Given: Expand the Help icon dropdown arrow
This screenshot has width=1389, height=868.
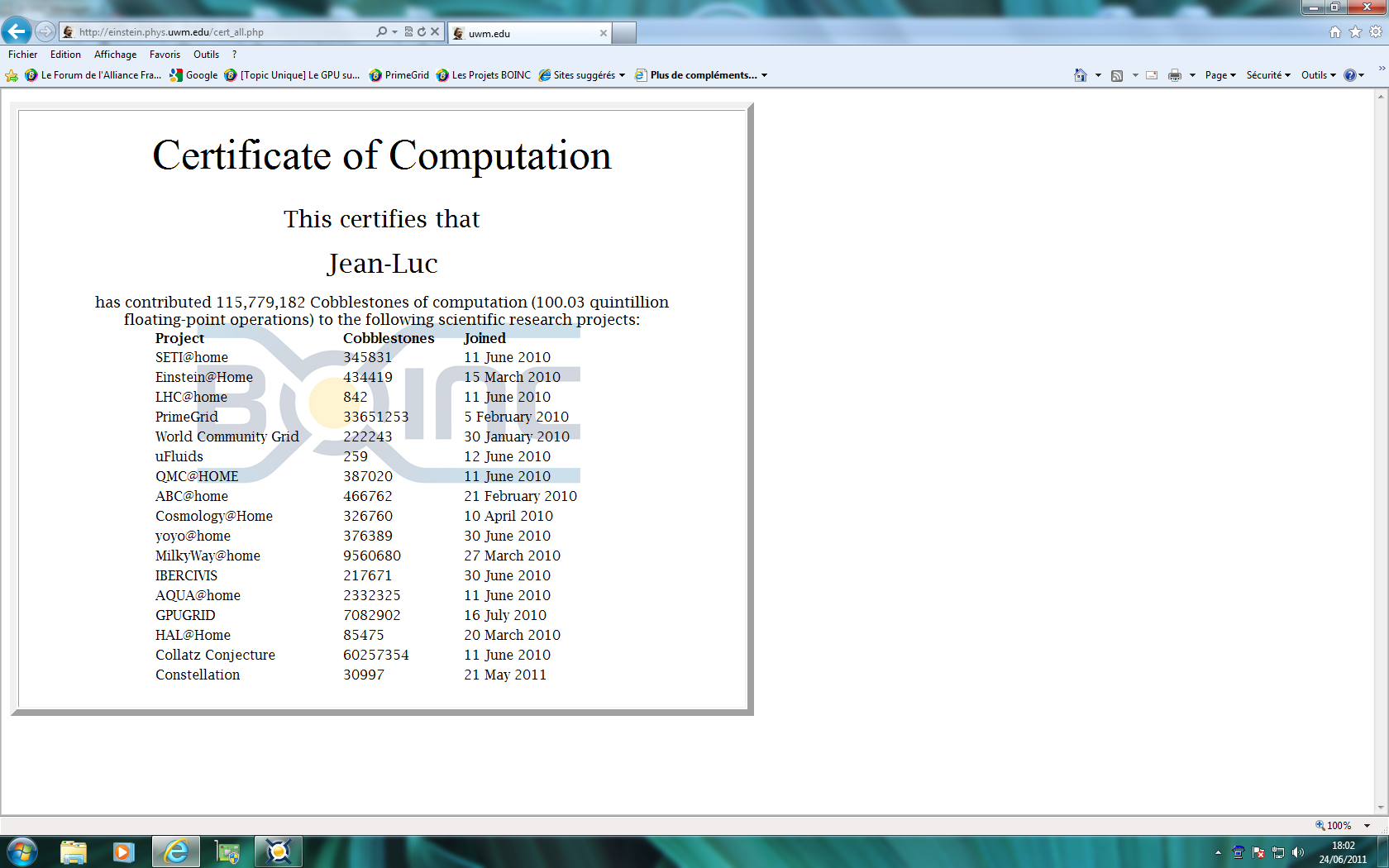Looking at the screenshot, I should point(1362,75).
